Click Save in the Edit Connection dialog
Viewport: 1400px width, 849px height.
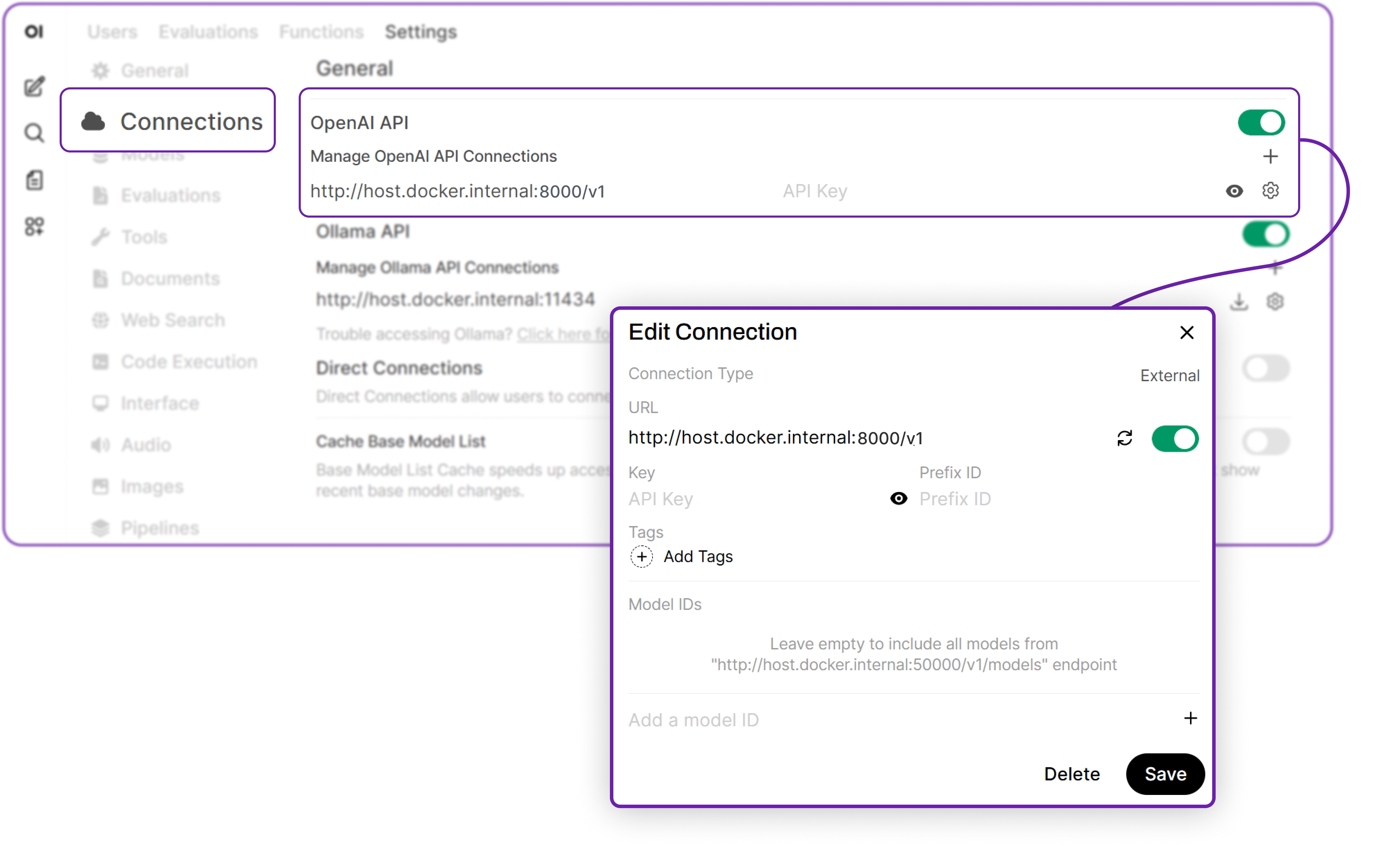pyautogui.click(x=1165, y=773)
